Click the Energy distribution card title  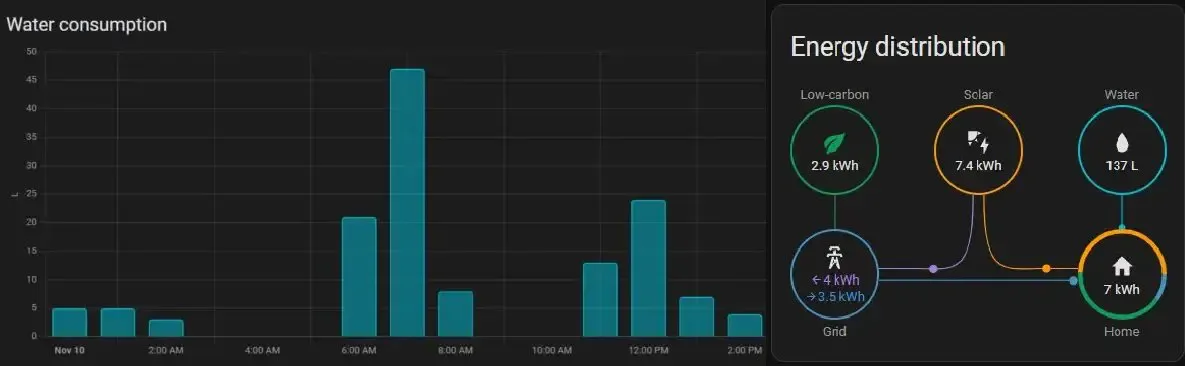click(897, 47)
